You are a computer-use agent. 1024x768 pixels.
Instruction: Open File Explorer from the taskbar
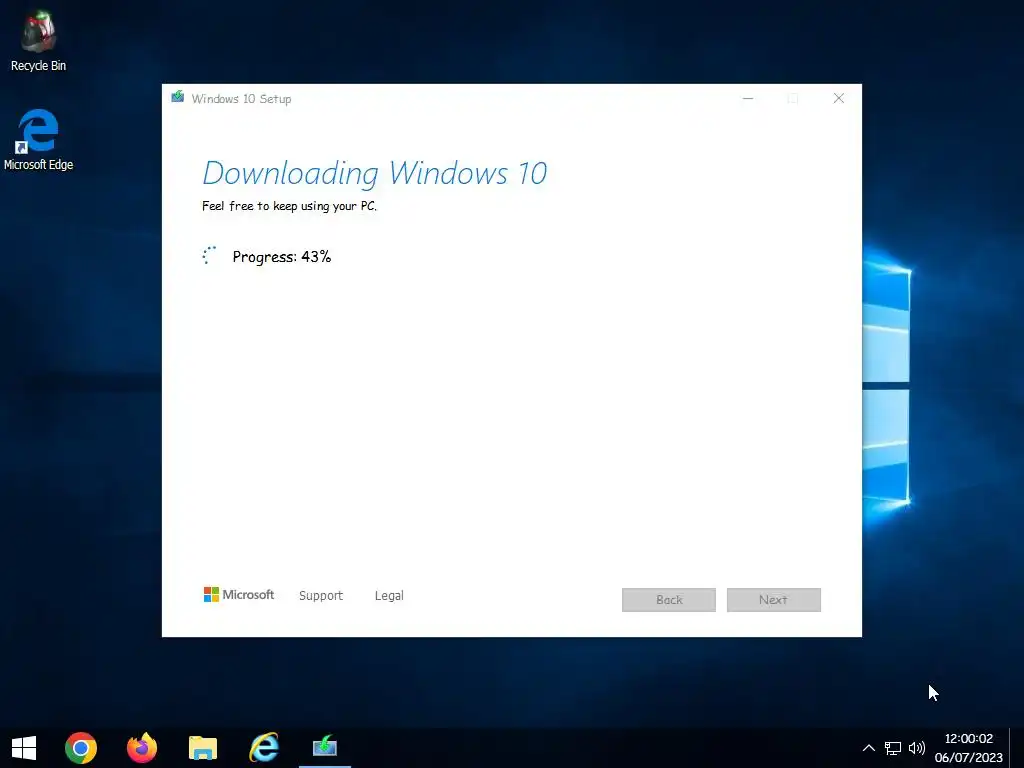coord(203,748)
